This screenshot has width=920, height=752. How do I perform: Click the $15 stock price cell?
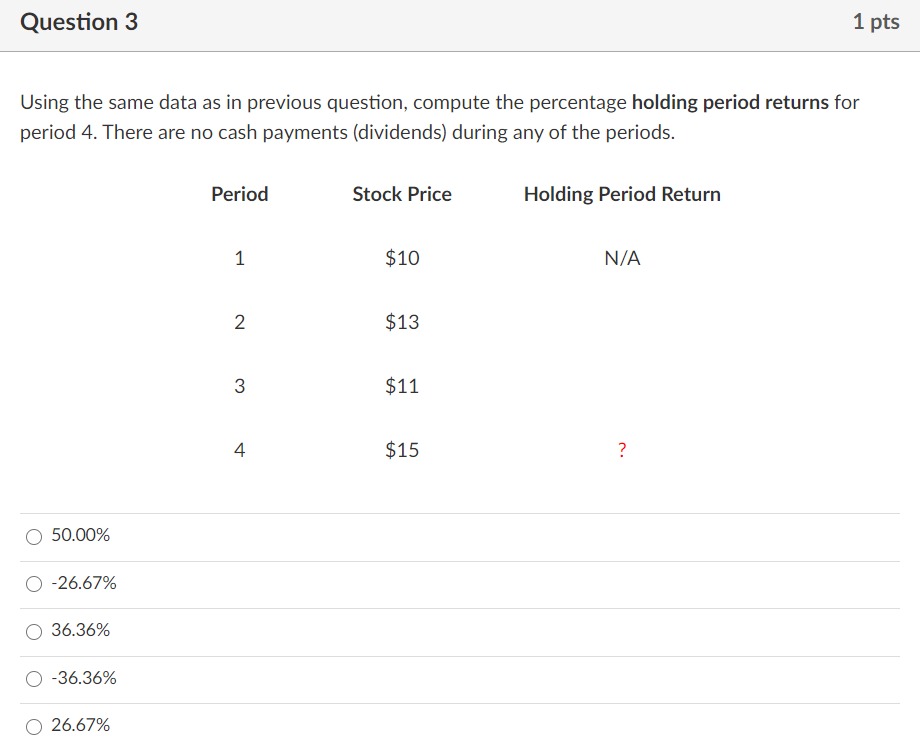pos(402,450)
